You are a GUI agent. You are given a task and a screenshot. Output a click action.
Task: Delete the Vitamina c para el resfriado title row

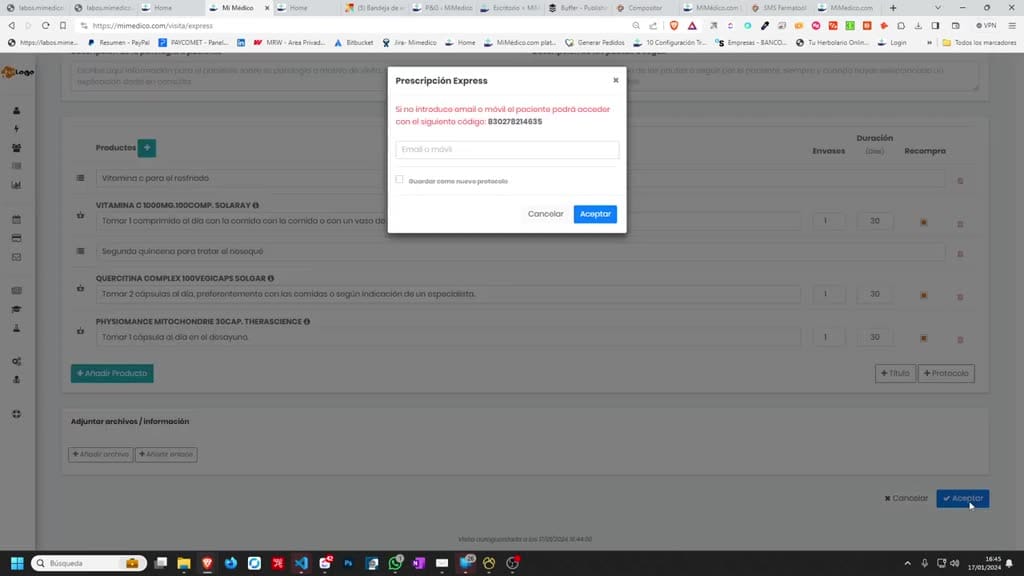[960, 180]
